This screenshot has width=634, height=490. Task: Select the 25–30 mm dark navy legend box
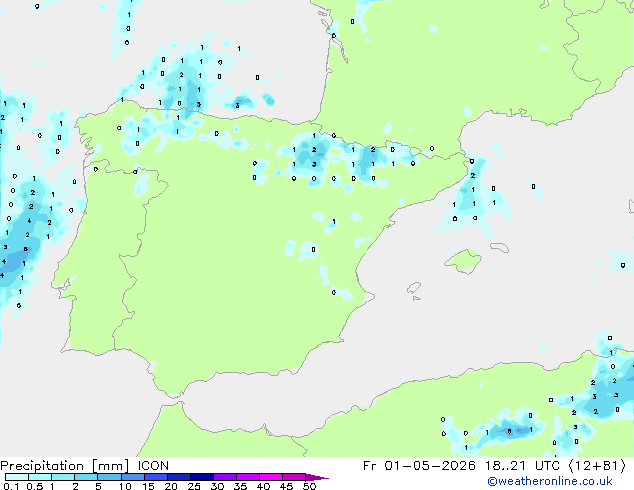click(x=202, y=477)
